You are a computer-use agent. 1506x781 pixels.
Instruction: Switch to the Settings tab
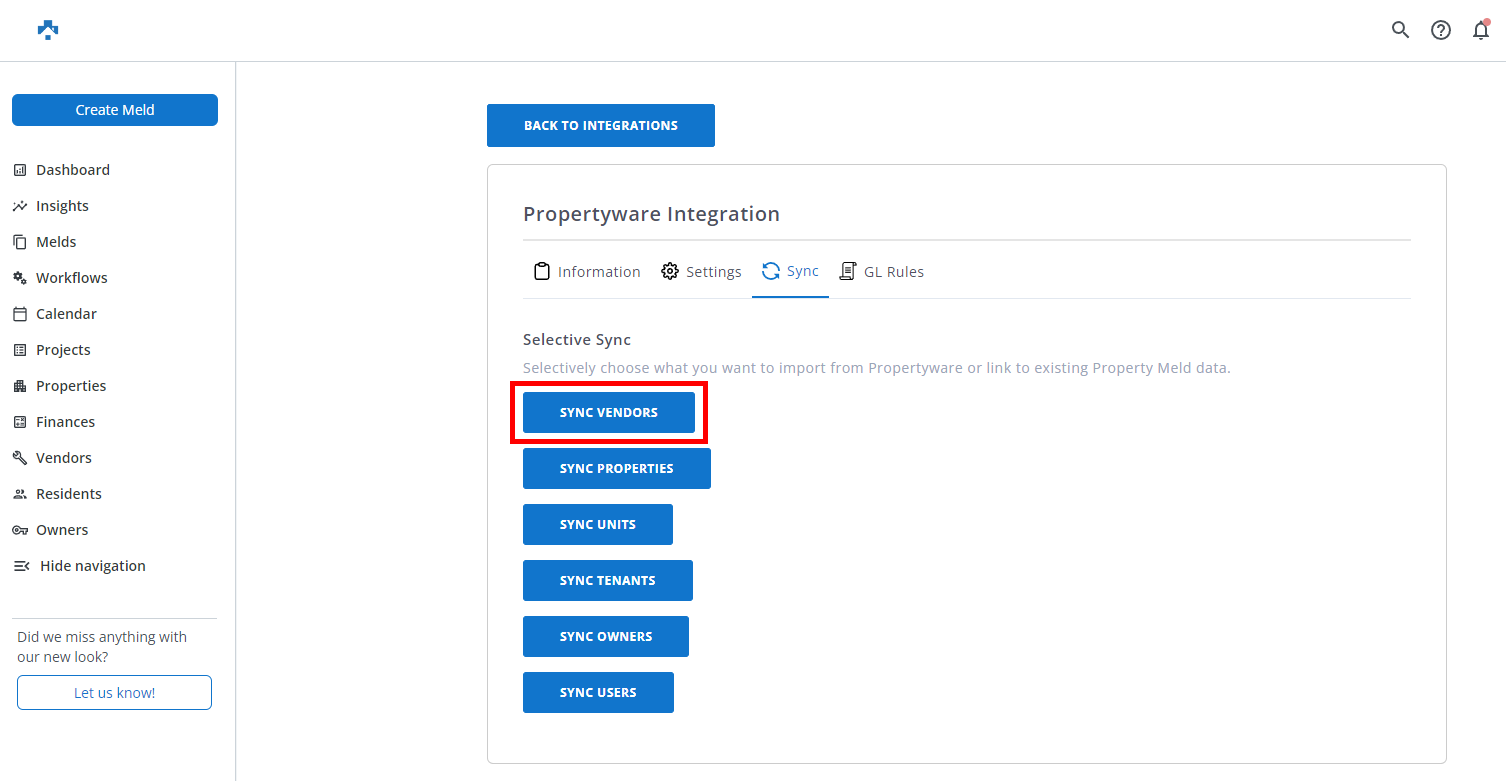(701, 272)
